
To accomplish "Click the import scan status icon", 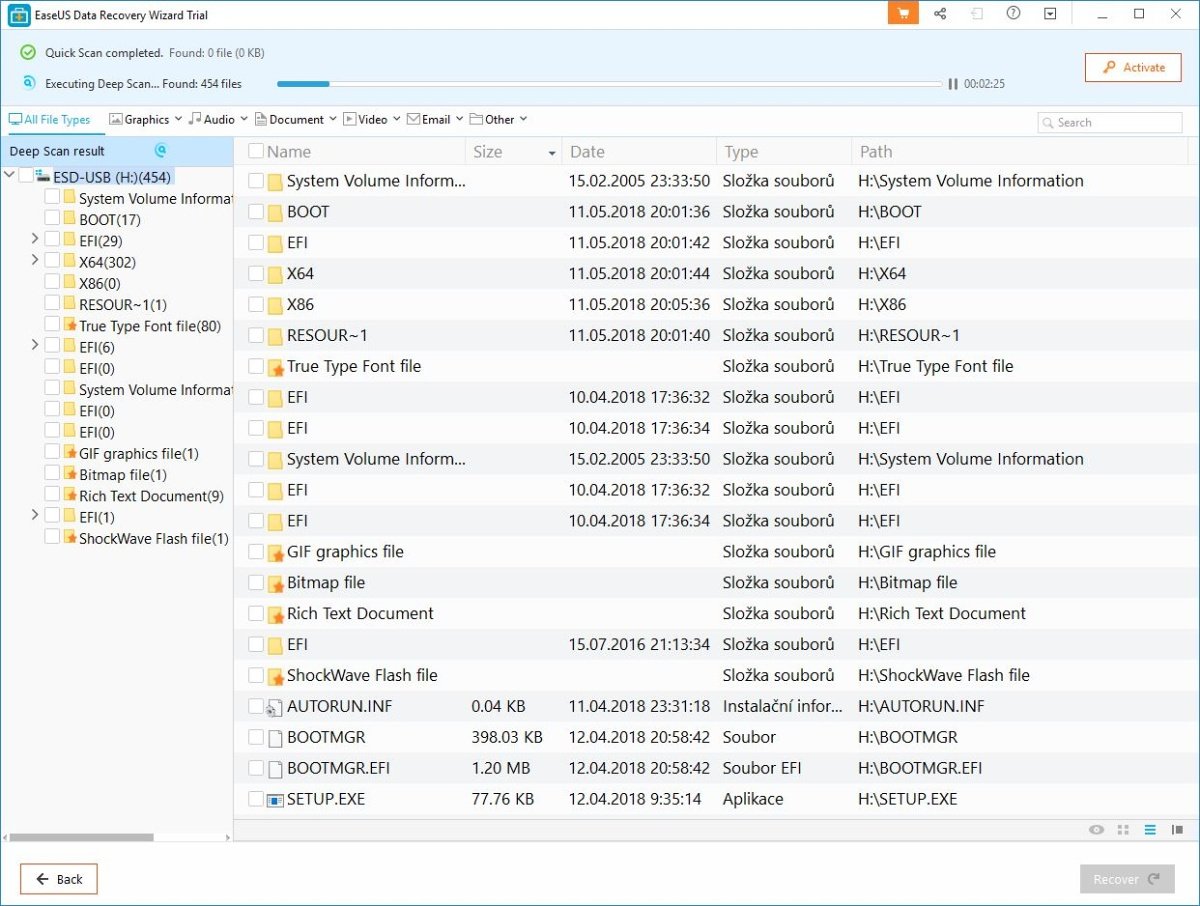I will point(977,13).
